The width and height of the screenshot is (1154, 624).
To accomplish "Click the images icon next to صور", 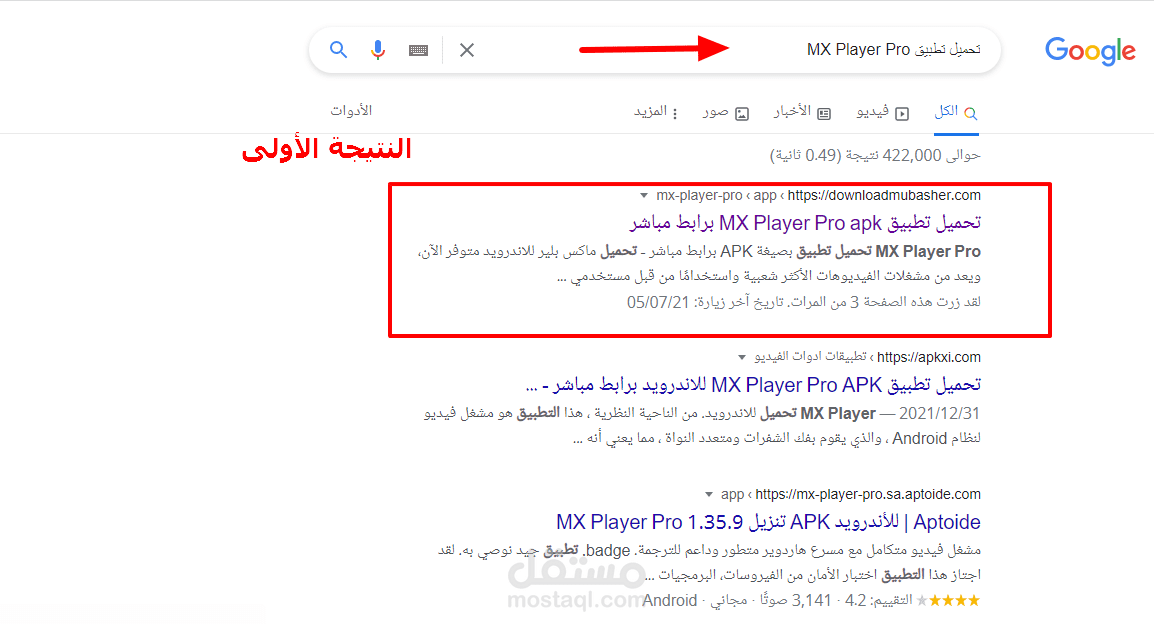I will tap(742, 113).
